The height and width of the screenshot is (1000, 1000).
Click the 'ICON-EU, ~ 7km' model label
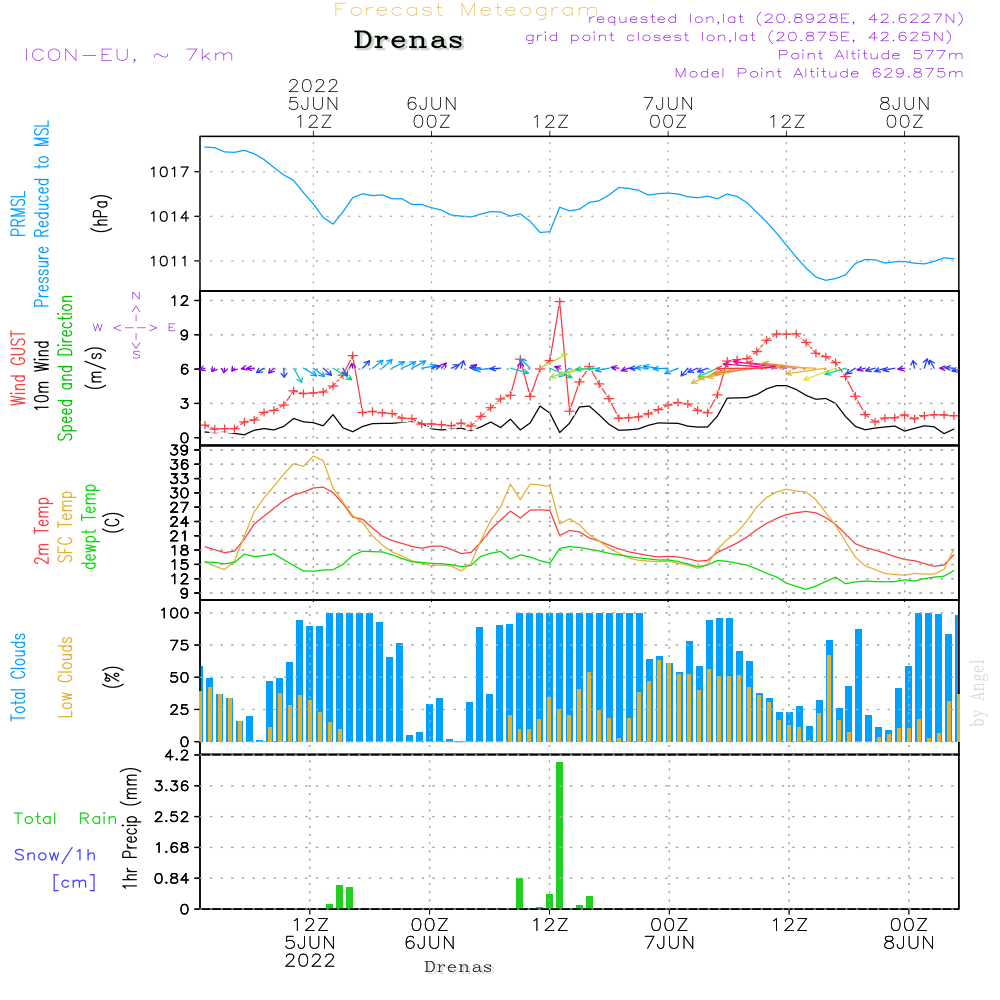pyautogui.click(x=129, y=55)
